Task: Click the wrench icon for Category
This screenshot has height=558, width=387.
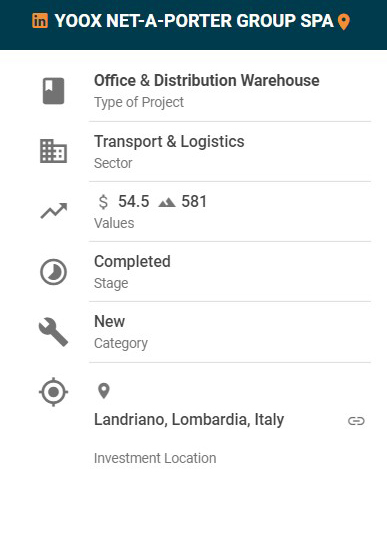Action: click(x=53, y=332)
